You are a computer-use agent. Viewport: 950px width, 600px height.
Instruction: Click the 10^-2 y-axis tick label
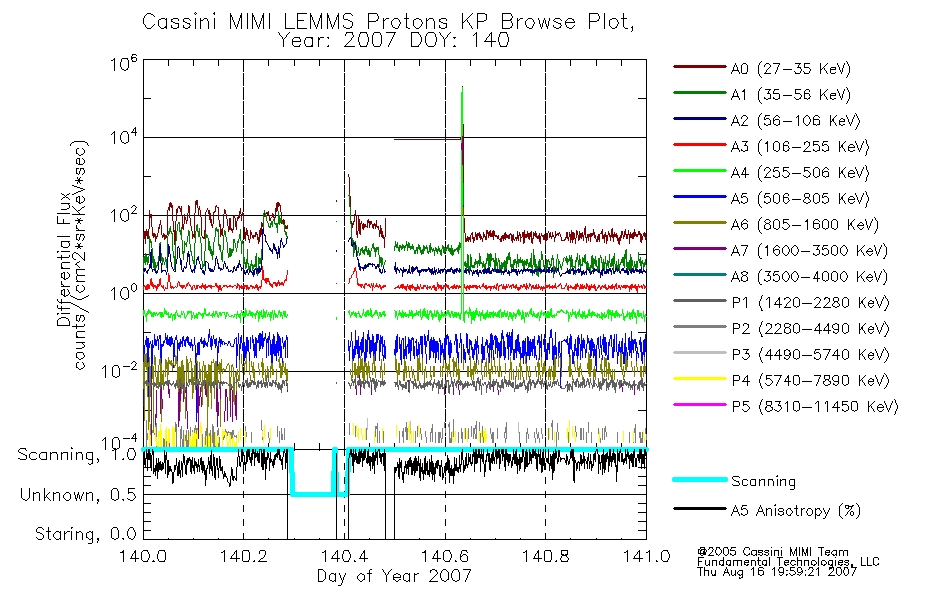[120, 370]
